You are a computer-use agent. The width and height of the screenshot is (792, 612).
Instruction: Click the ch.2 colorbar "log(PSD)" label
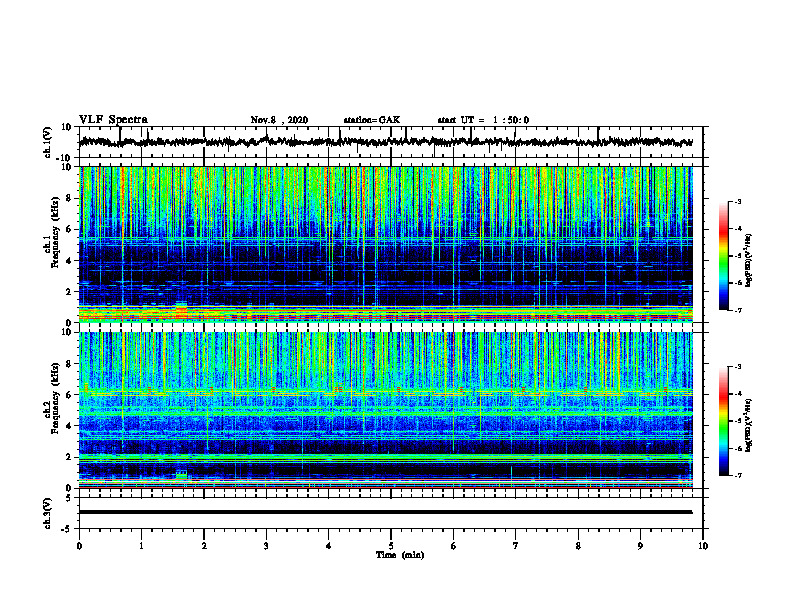click(x=748, y=425)
